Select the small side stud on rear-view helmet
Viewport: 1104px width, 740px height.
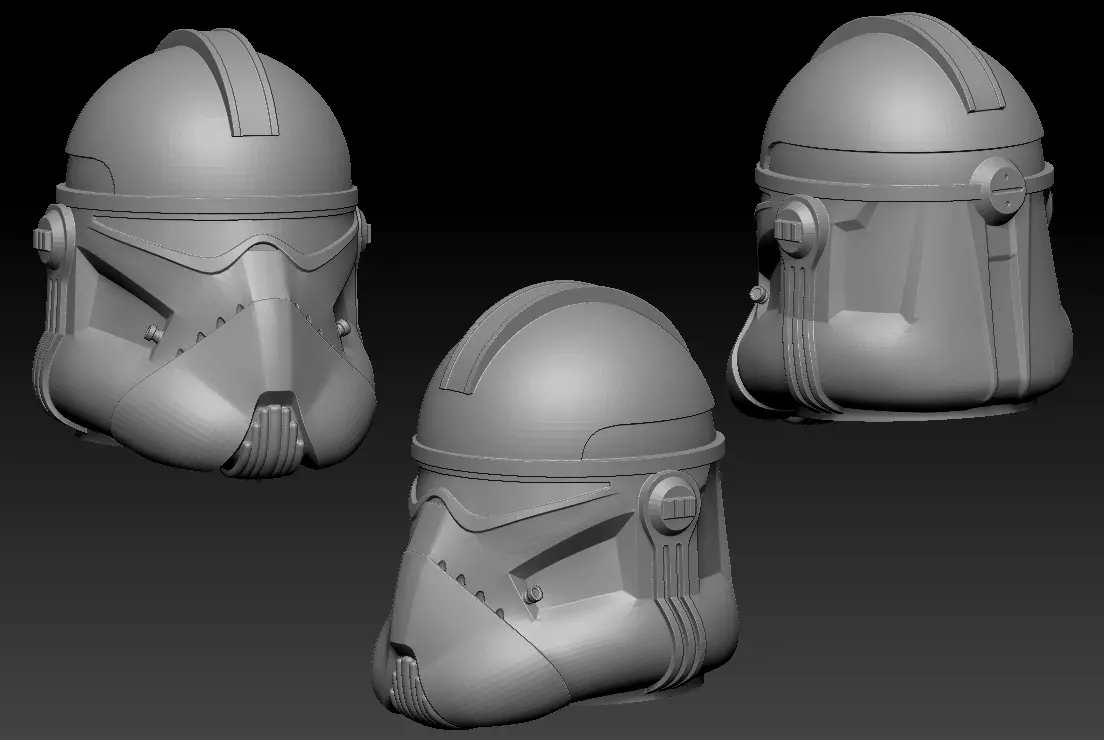(757, 294)
